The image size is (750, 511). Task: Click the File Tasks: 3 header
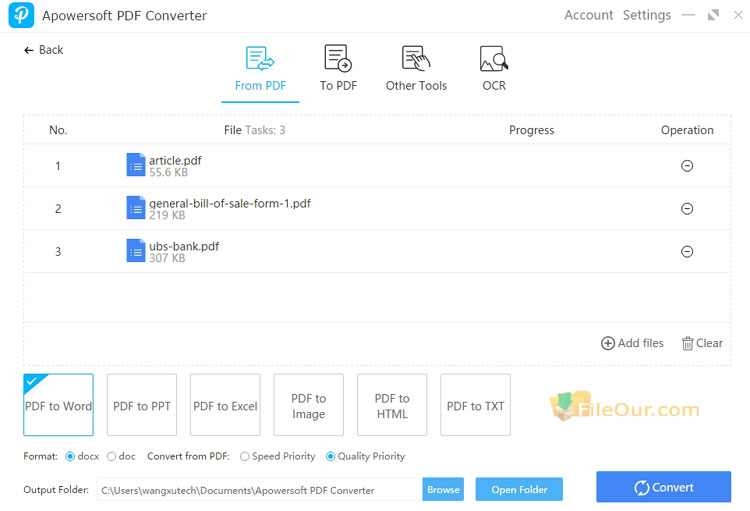[254, 130]
